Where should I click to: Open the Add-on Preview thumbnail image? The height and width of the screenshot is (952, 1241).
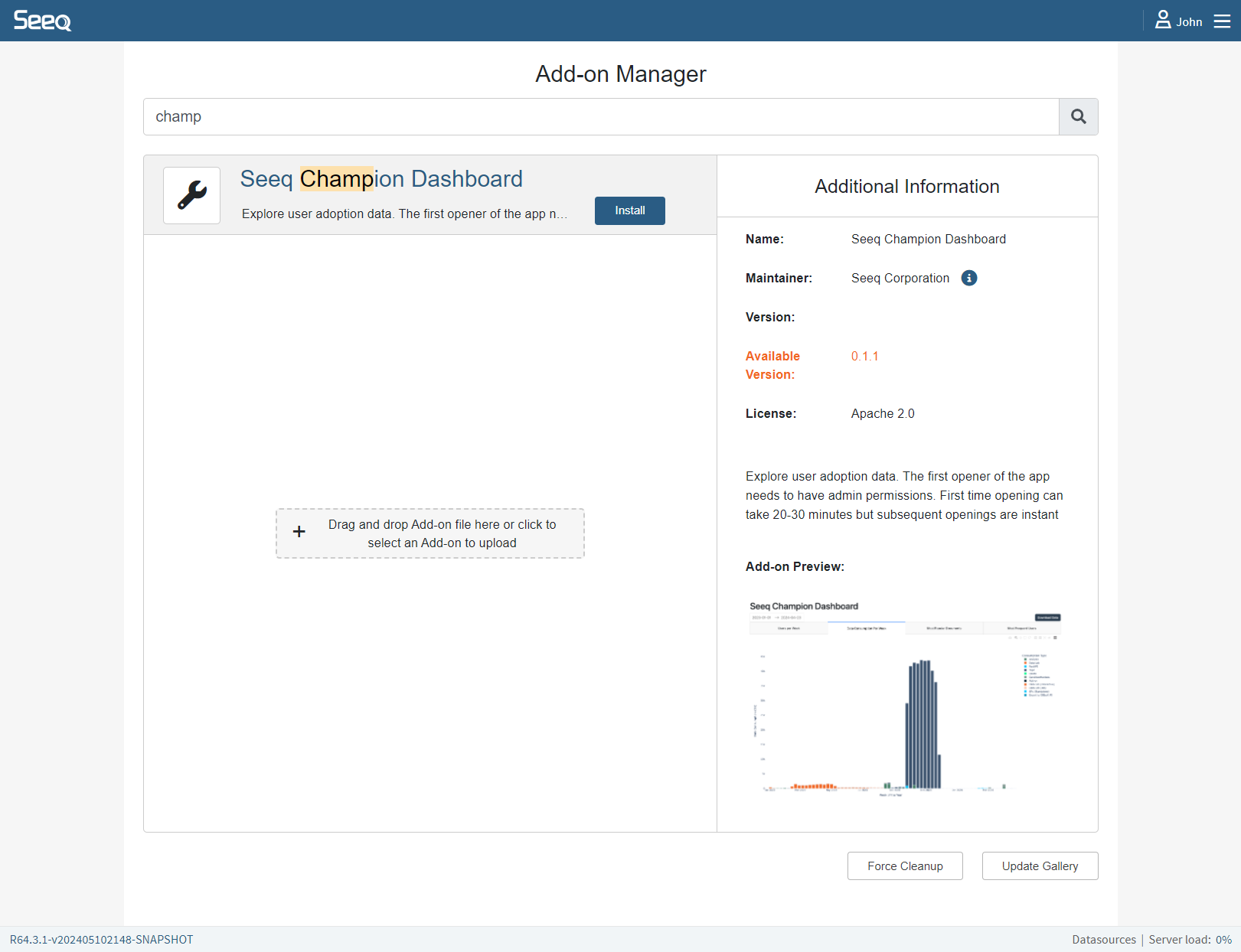[906, 699]
